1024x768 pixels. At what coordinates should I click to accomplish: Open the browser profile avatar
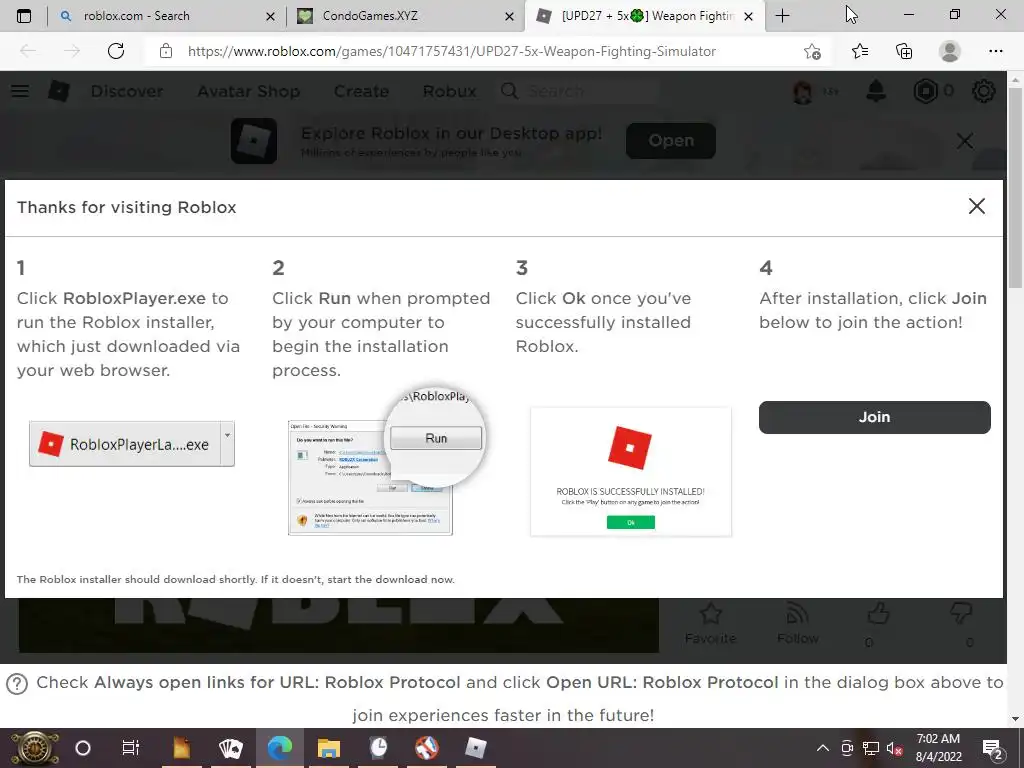tap(950, 51)
